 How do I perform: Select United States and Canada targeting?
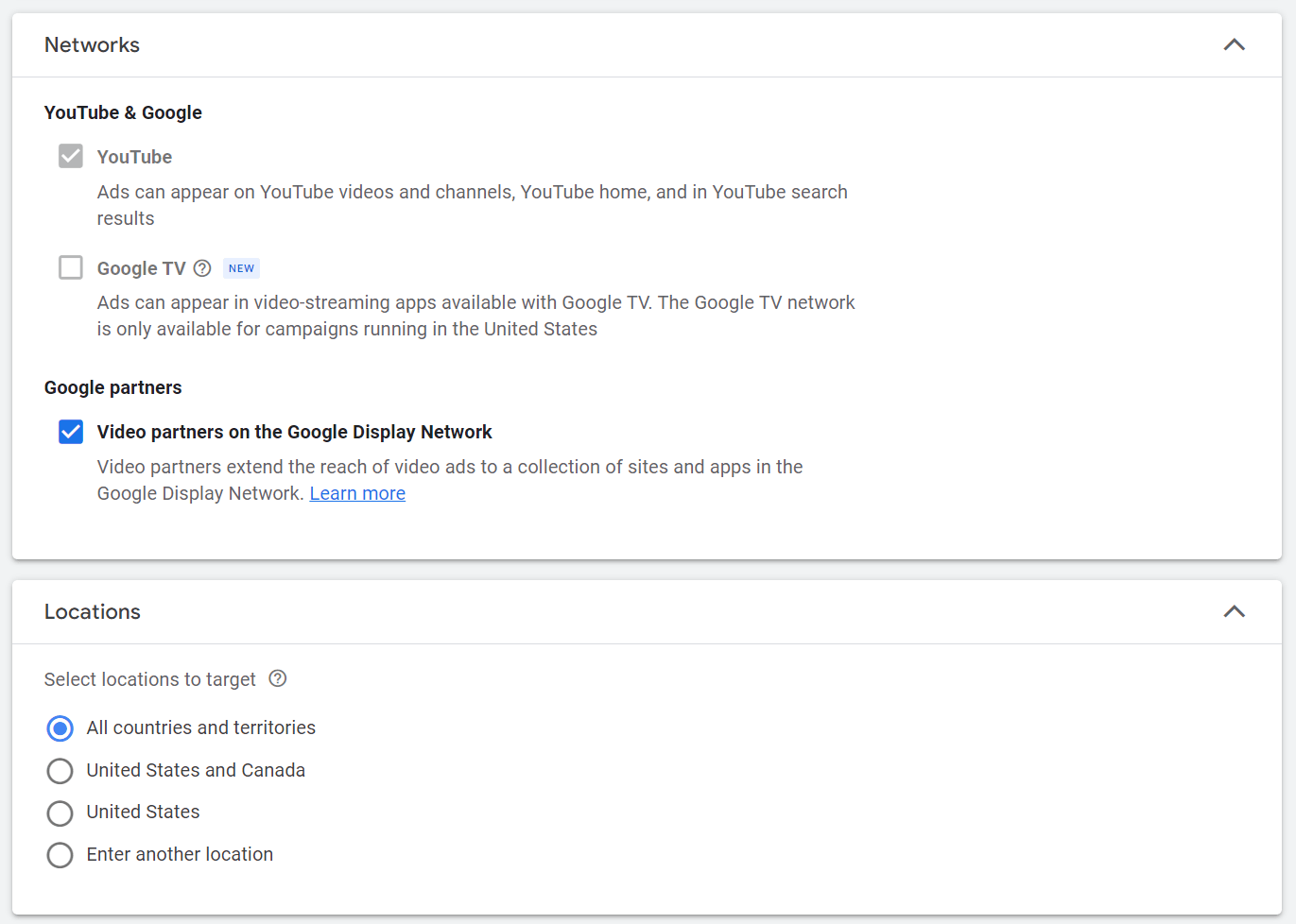point(60,770)
